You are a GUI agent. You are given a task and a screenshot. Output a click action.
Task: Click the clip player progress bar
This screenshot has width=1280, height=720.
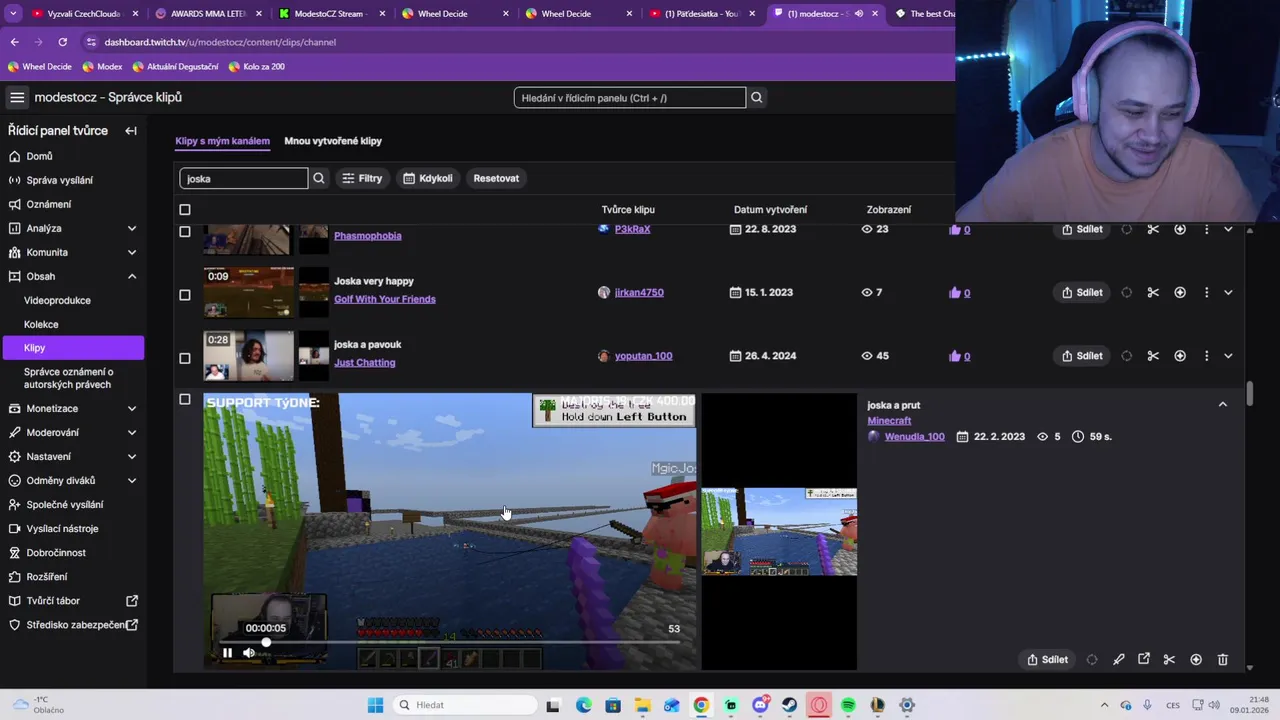coord(450,642)
